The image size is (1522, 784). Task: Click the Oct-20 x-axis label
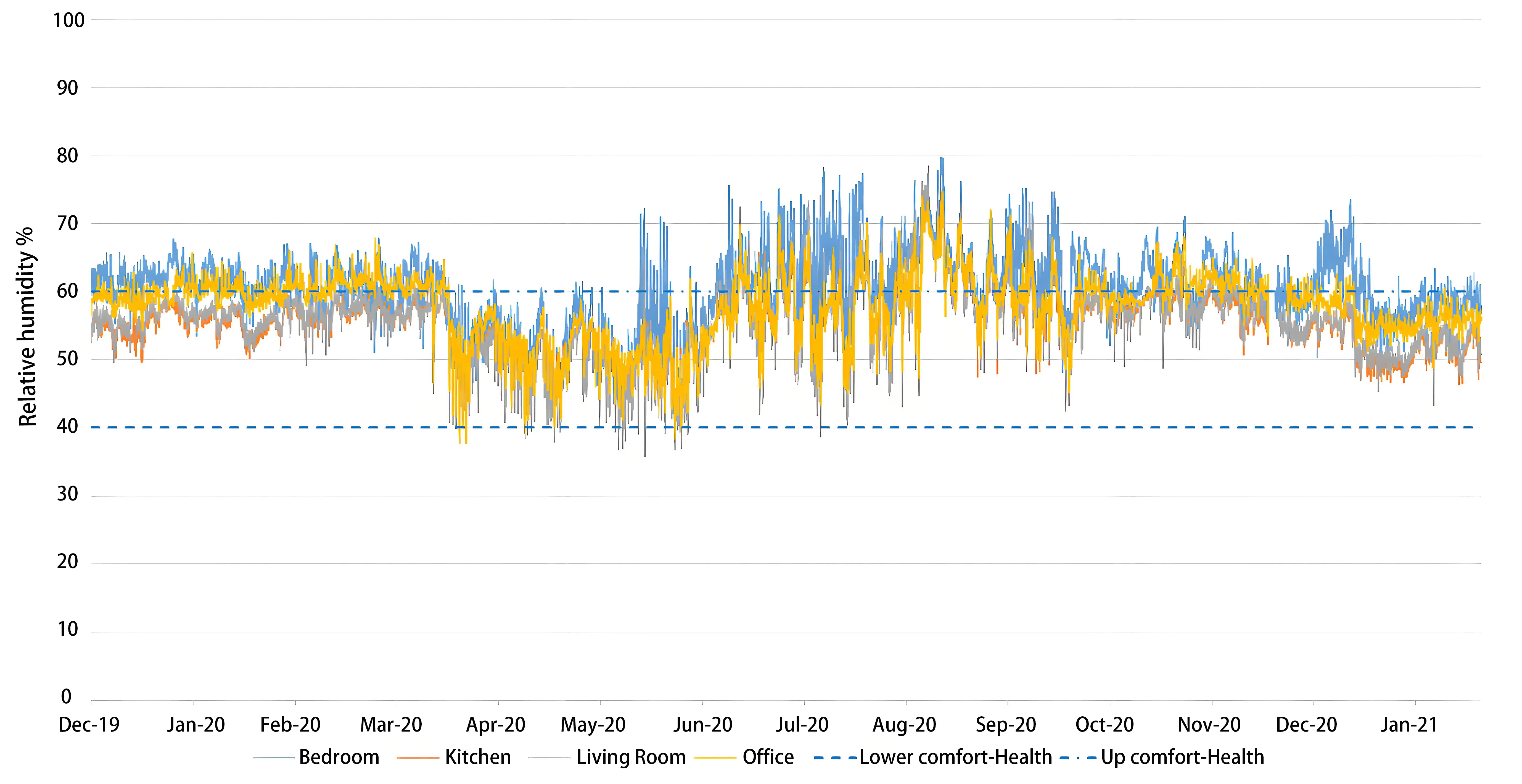point(1104,724)
